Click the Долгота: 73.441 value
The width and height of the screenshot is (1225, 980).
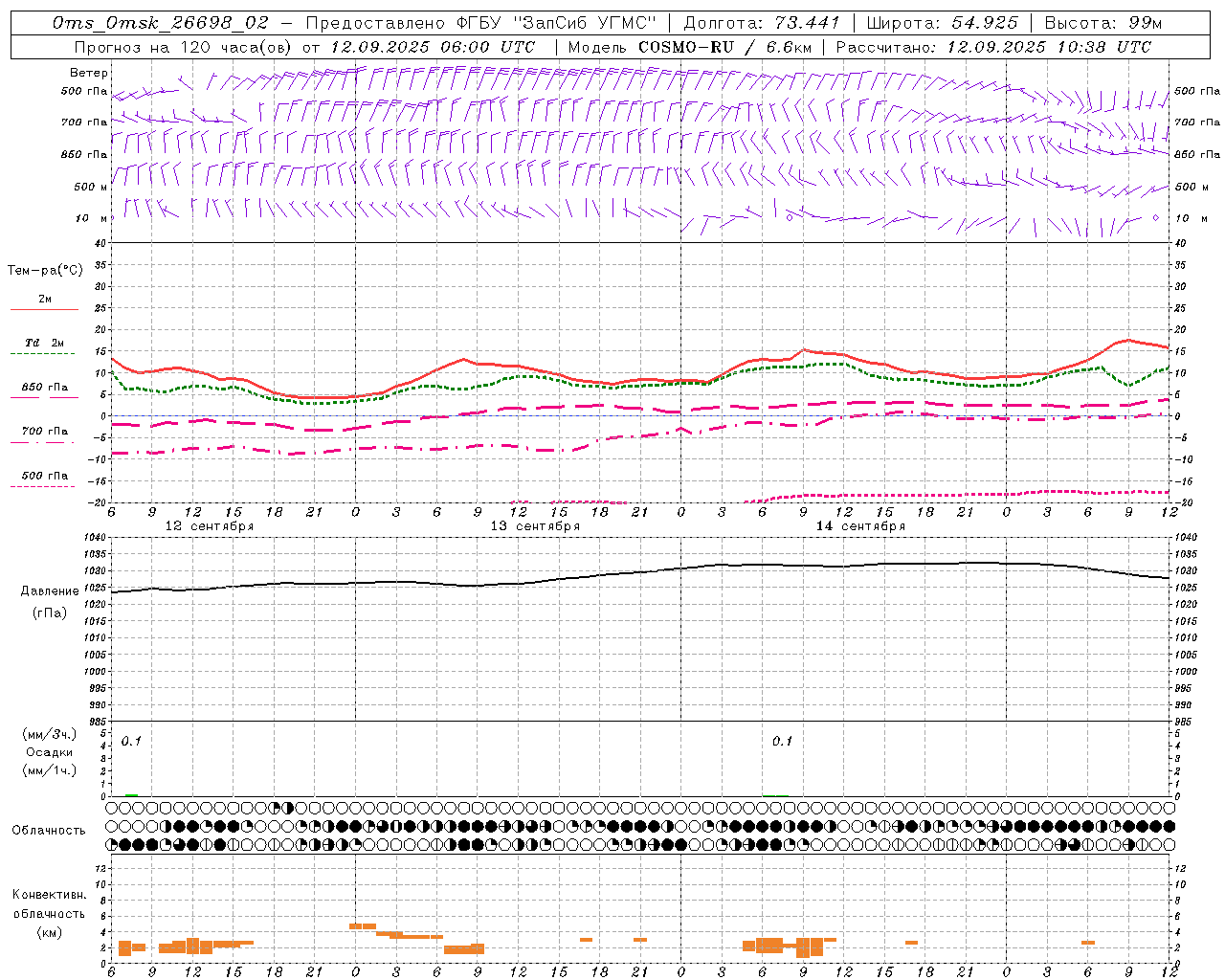pyautogui.click(x=762, y=23)
